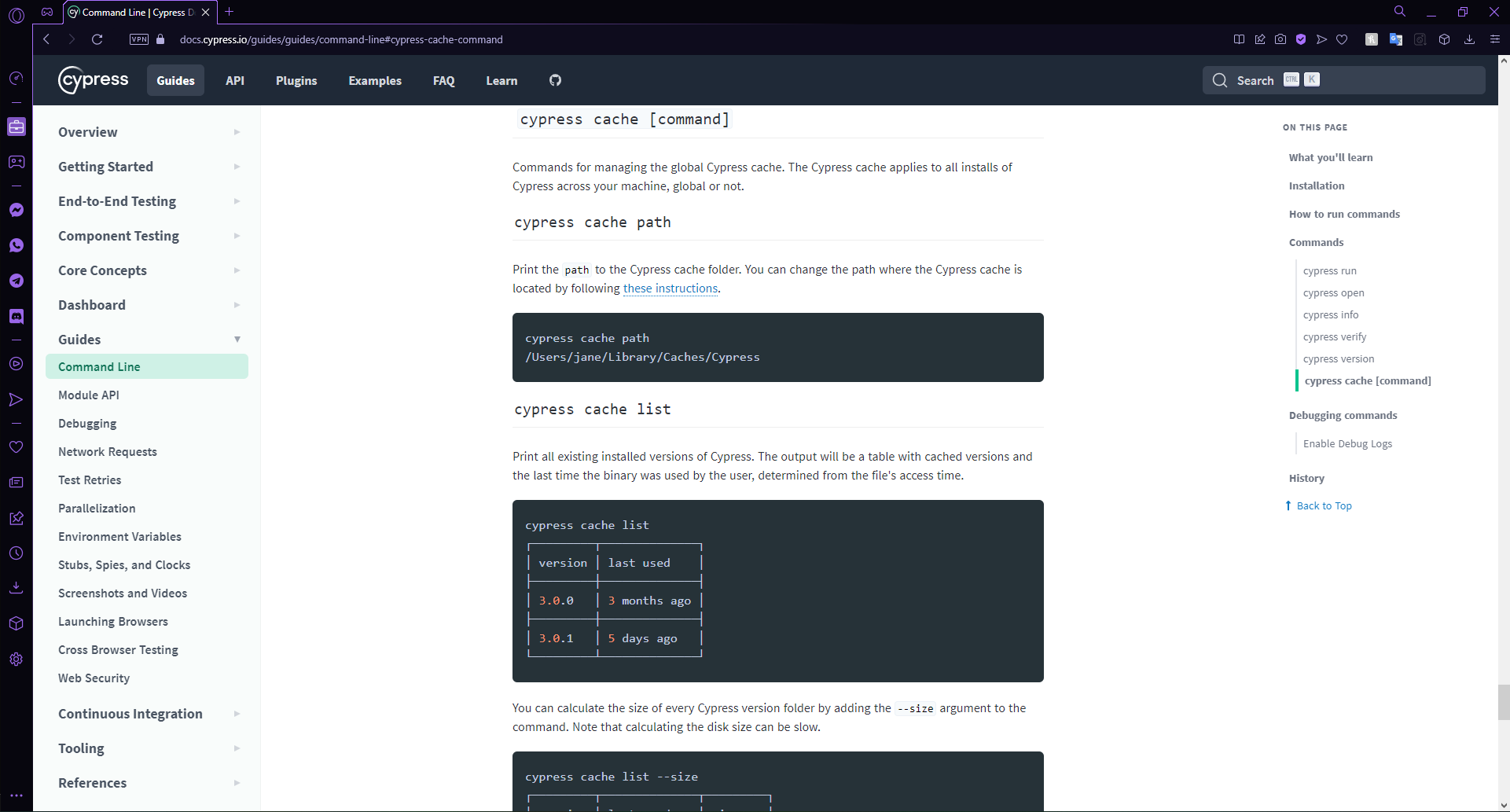Open Downloads icon in the sidebar
The height and width of the screenshot is (812, 1510).
[16, 588]
